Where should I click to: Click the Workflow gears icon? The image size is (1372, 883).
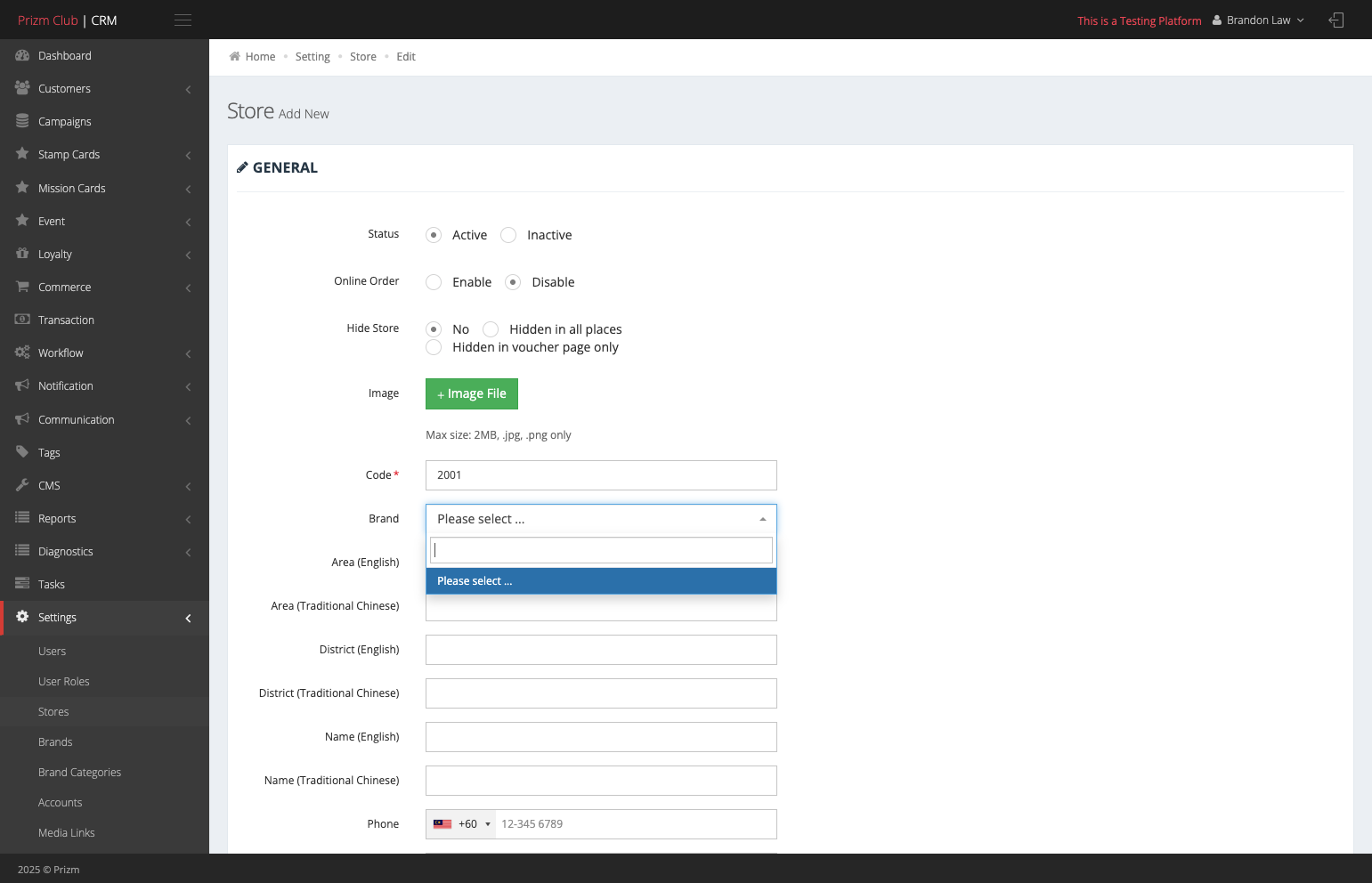coord(22,352)
